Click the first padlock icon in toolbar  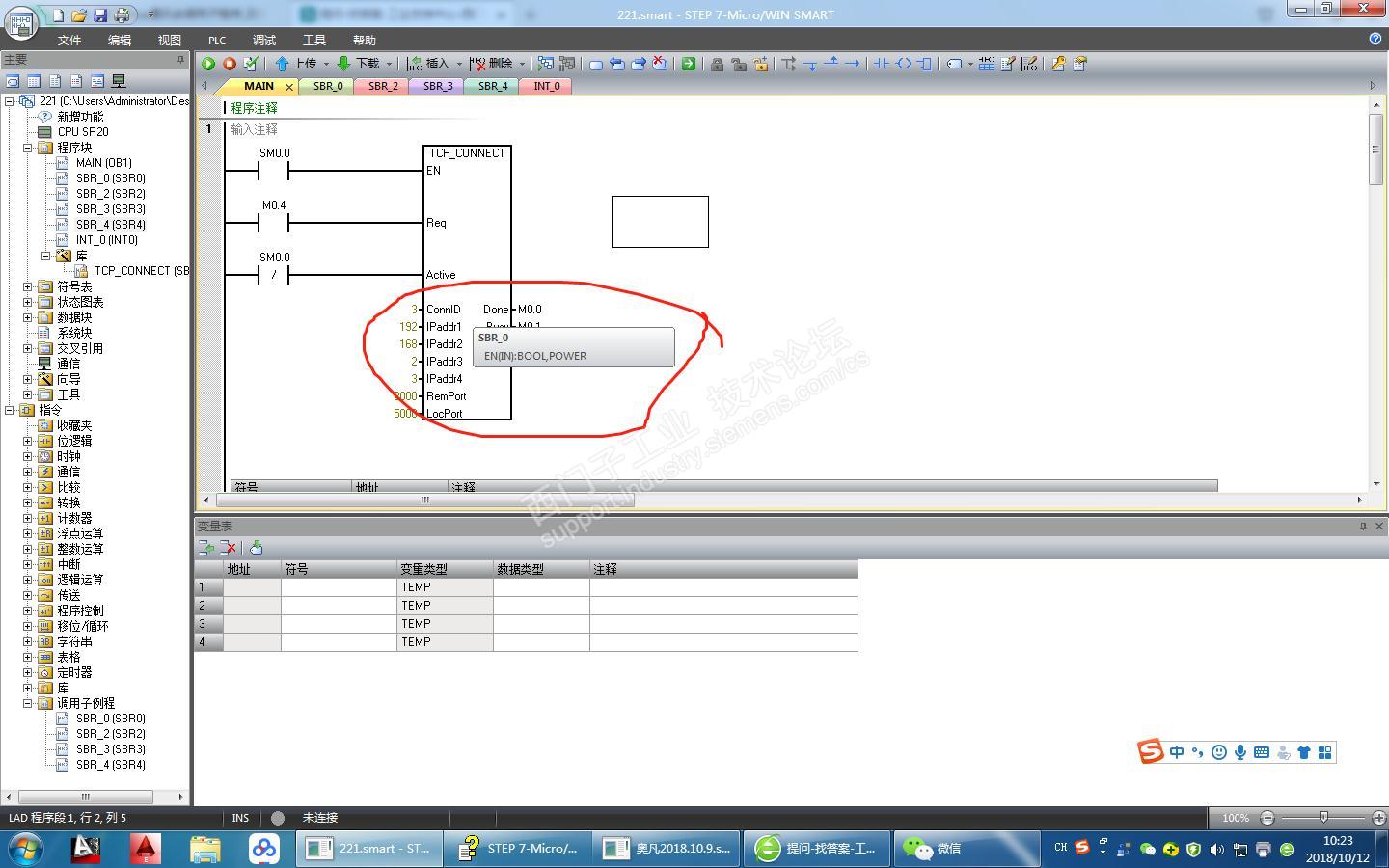tap(717, 64)
